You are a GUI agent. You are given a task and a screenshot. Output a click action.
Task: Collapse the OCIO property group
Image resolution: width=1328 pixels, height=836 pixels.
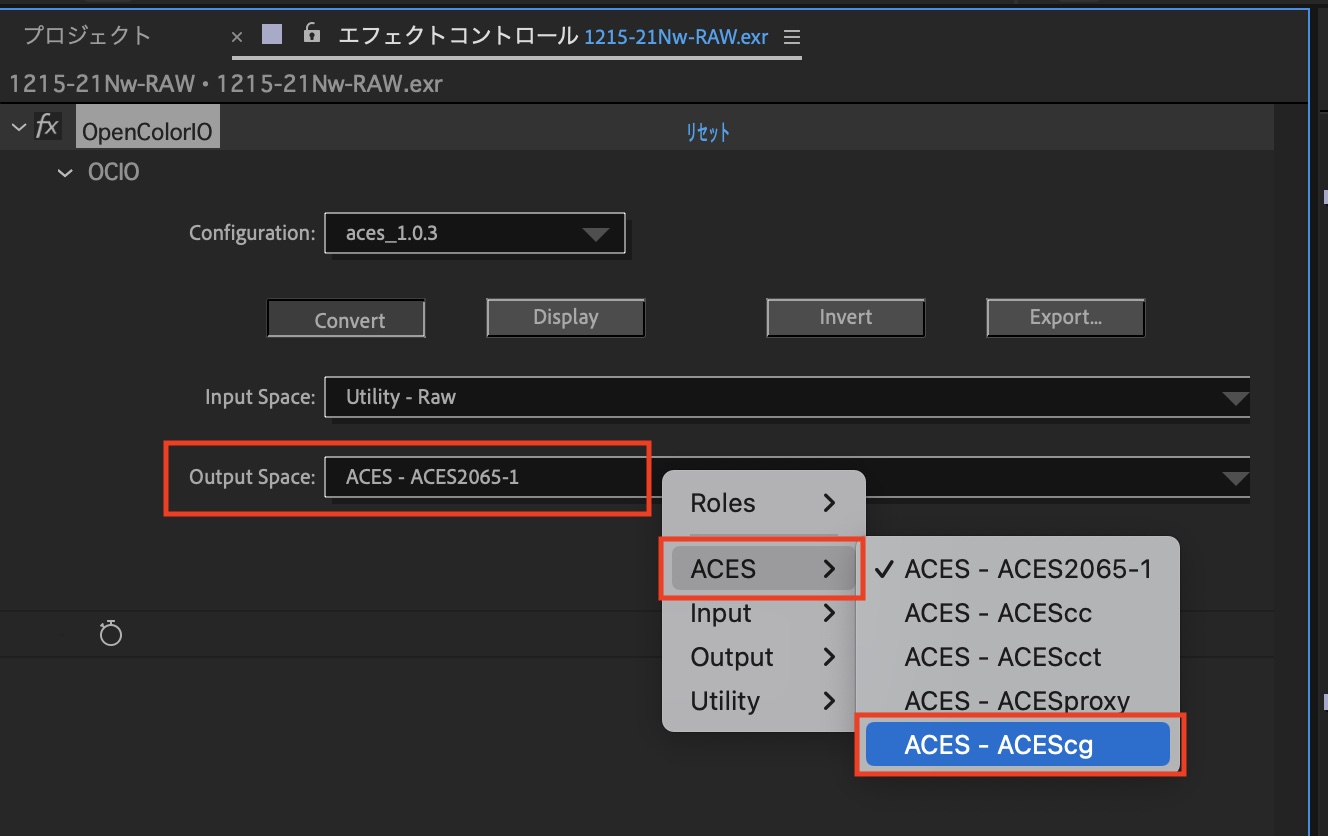(66, 173)
